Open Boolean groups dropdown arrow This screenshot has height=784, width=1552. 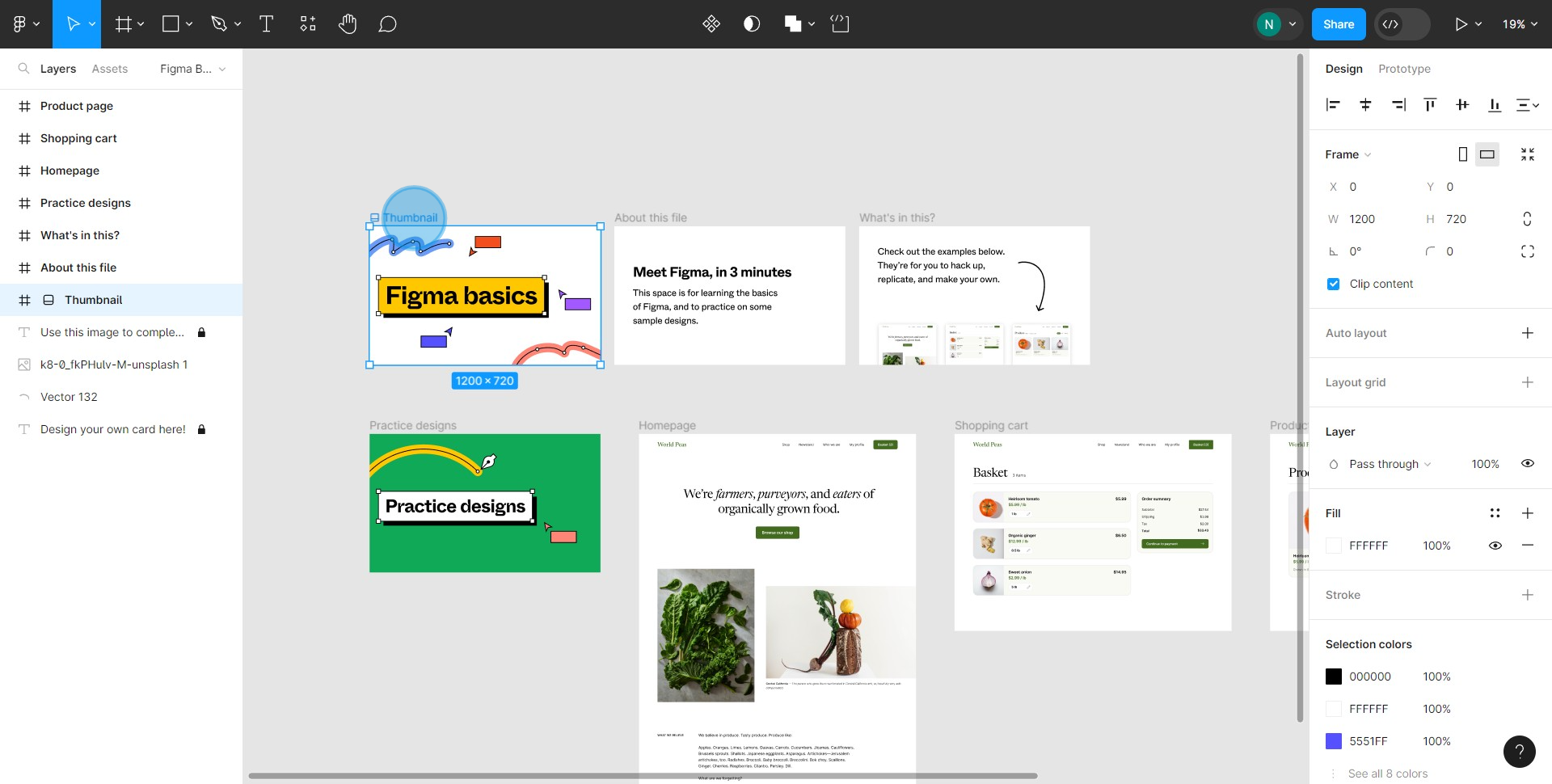[x=812, y=24]
